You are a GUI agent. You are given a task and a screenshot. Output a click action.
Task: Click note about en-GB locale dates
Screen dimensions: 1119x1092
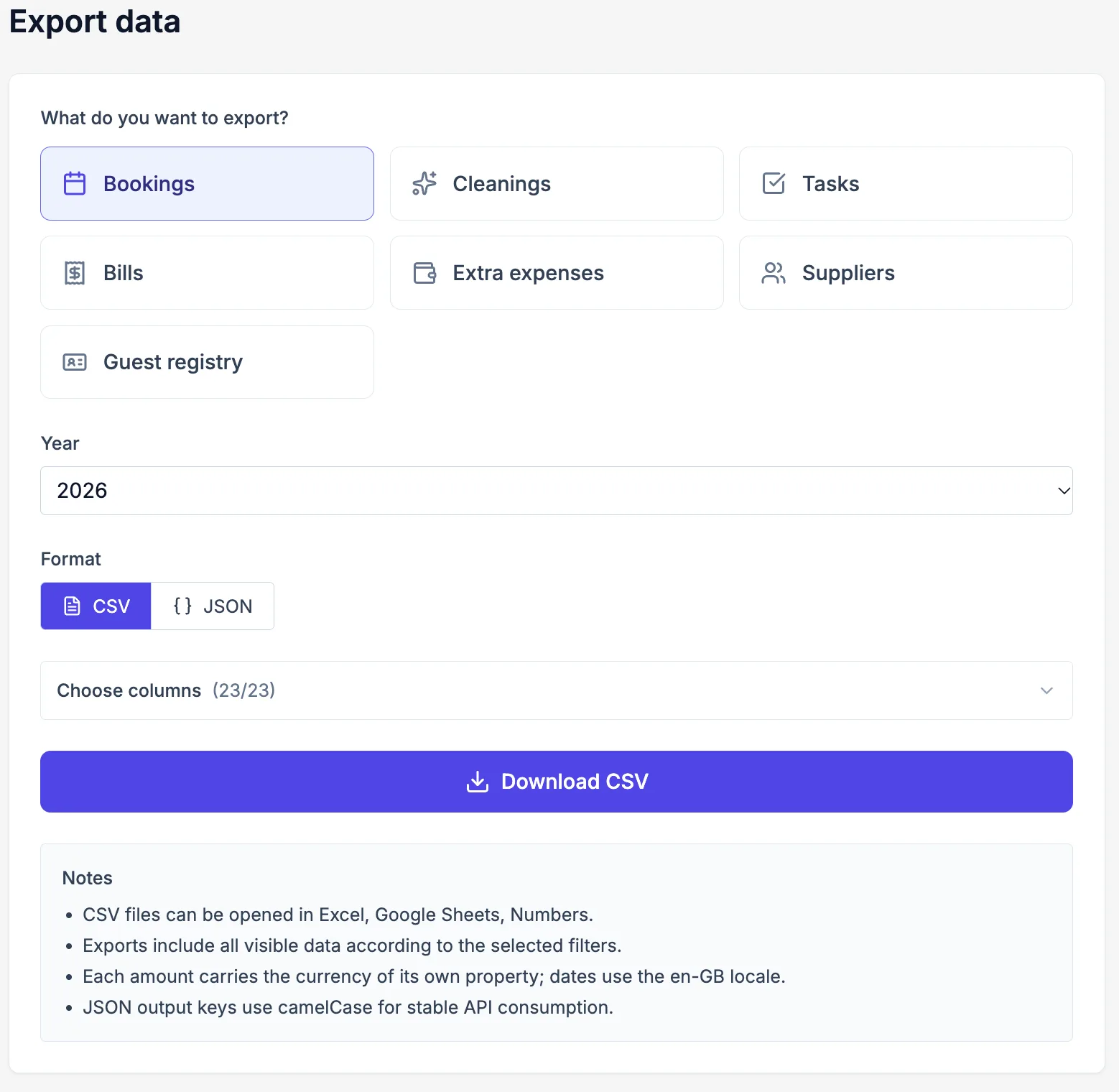pos(434,976)
